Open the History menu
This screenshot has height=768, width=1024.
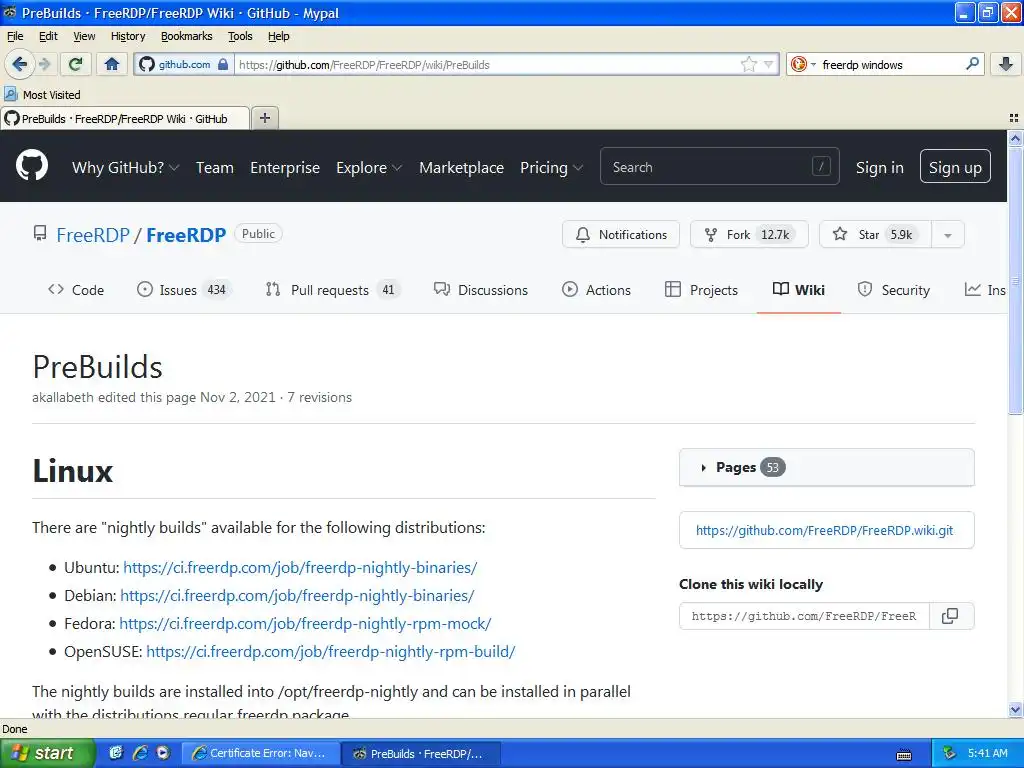[x=127, y=36]
